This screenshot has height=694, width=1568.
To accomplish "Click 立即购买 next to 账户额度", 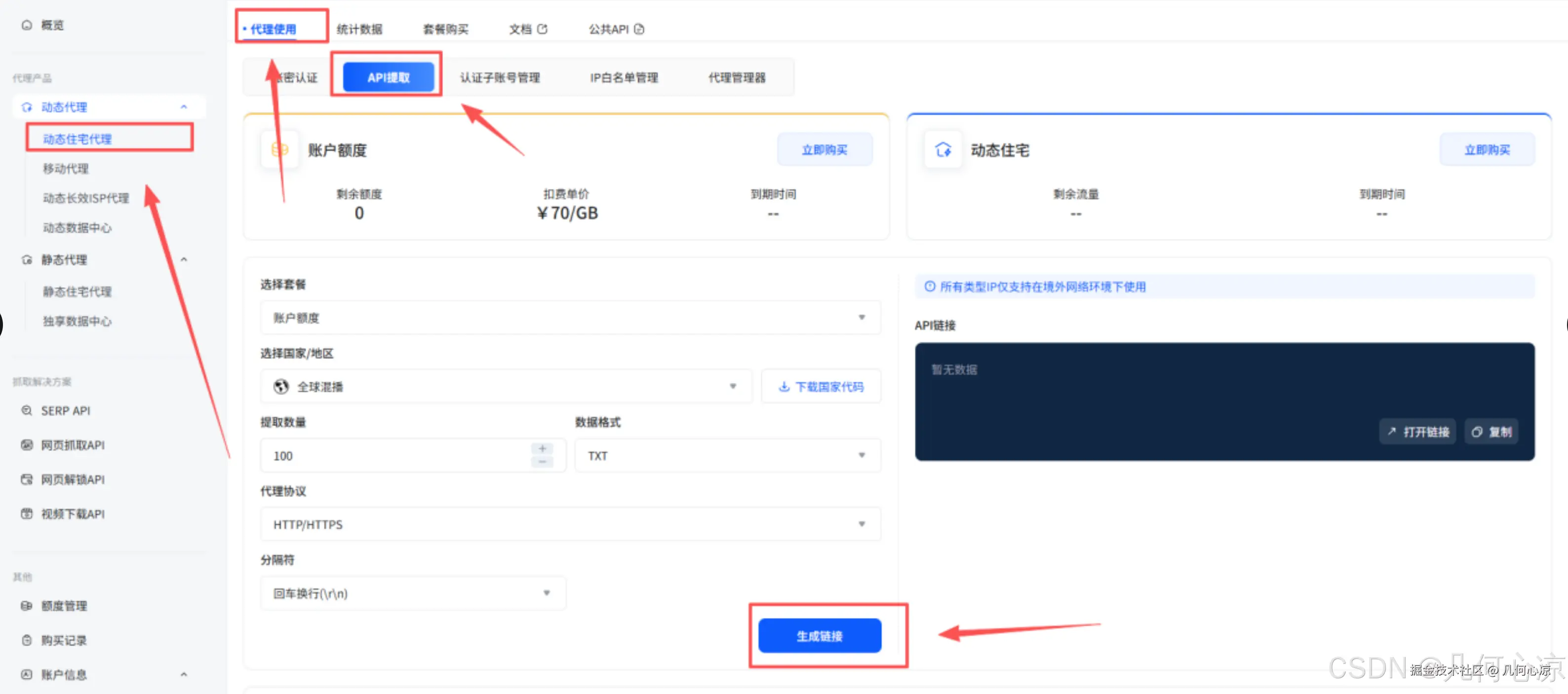I will [x=825, y=149].
